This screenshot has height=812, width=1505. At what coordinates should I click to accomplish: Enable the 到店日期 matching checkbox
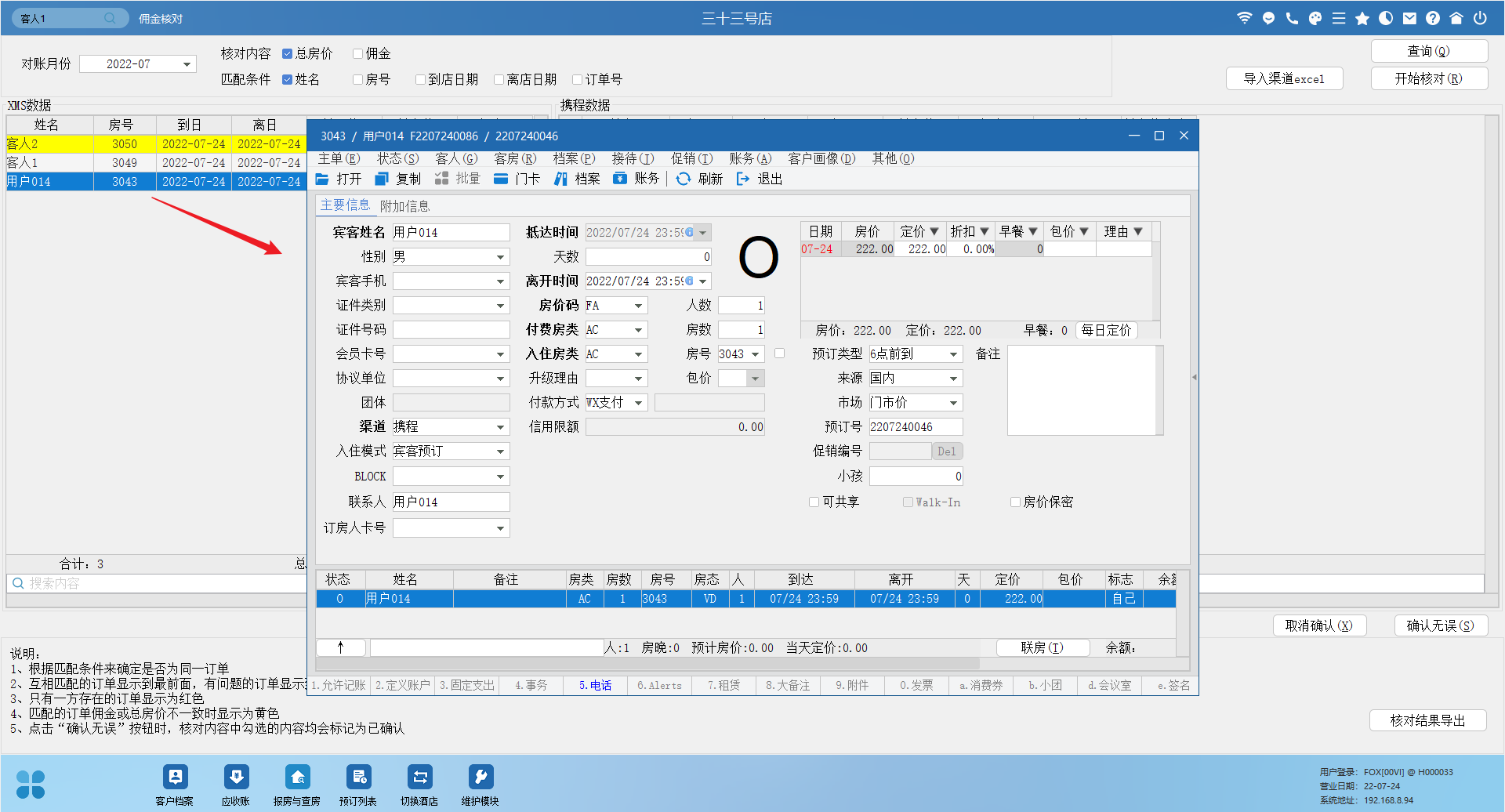pos(421,79)
